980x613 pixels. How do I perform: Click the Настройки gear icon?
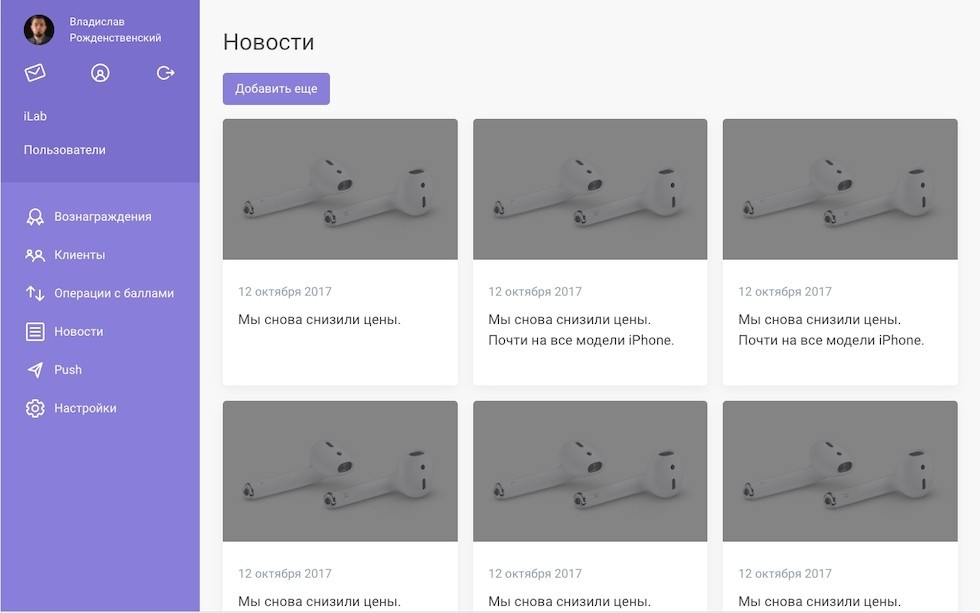tap(35, 408)
